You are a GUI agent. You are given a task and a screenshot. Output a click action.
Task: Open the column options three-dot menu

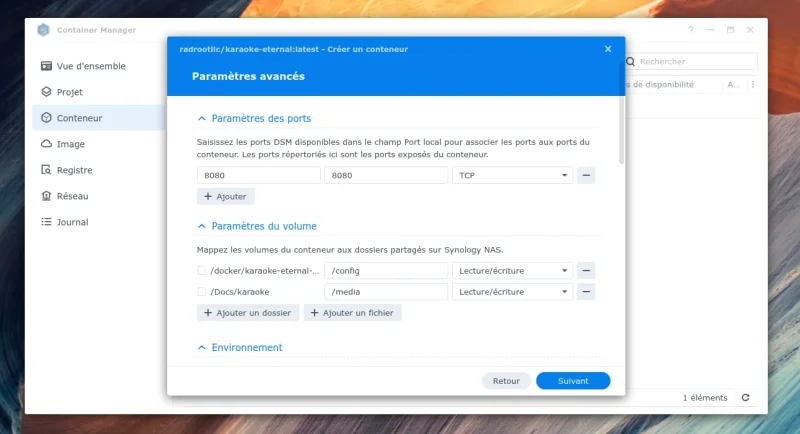tap(753, 85)
